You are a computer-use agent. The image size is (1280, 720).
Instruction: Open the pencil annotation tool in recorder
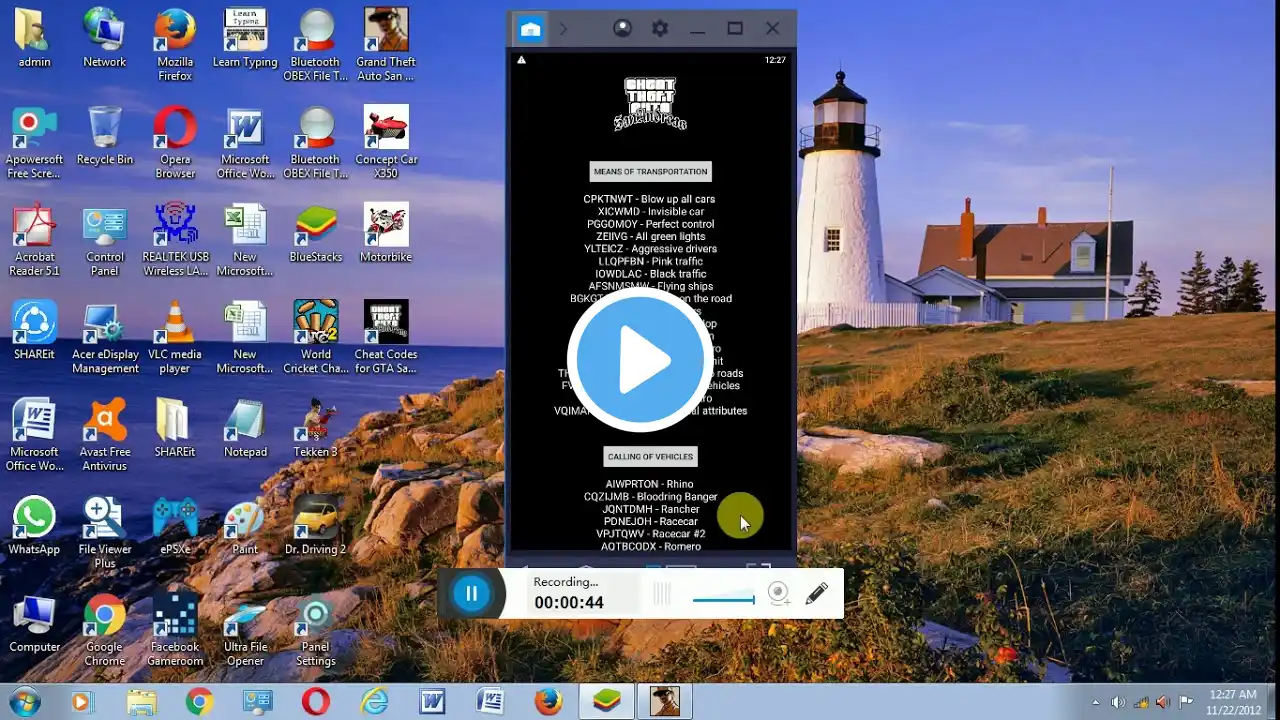(x=816, y=594)
